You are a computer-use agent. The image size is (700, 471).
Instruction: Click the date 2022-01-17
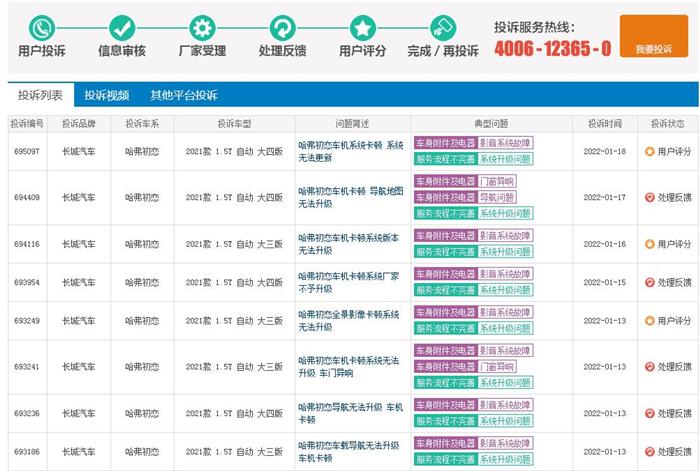605,197
